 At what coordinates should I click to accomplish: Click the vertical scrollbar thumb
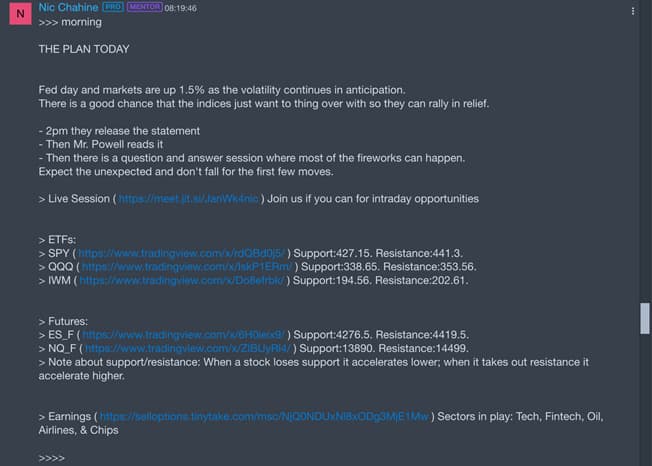coord(645,318)
